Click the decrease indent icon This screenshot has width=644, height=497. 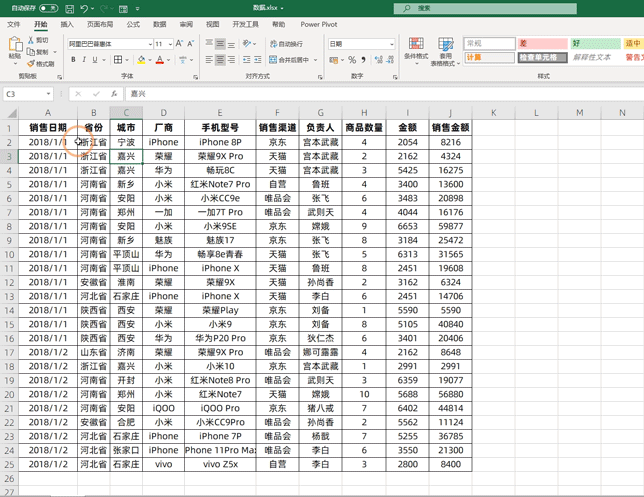coord(246,60)
